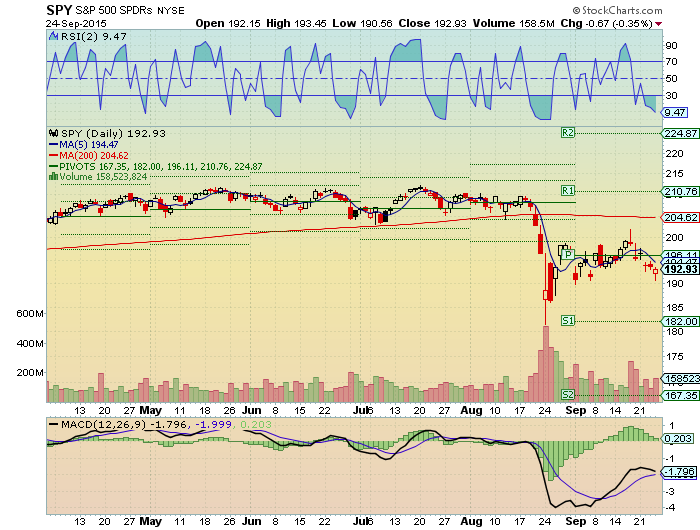The image size is (700, 530).
Task: Click the Aug label on the upper date axis
Action: tap(471, 410)
